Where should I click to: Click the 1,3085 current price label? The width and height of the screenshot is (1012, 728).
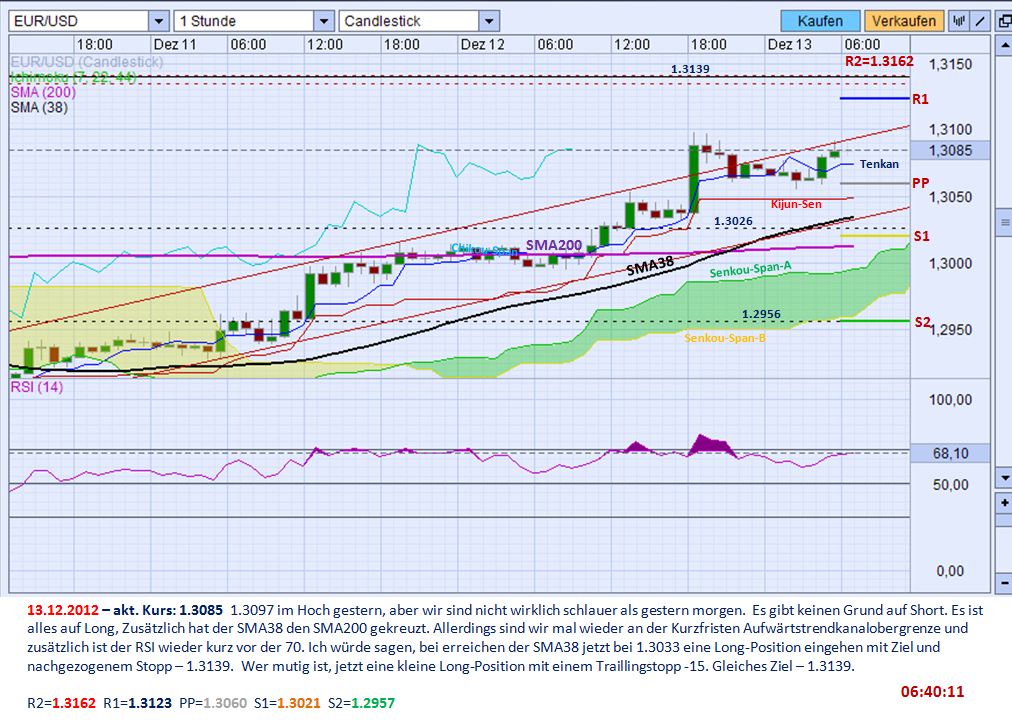(x=950, y=150)
